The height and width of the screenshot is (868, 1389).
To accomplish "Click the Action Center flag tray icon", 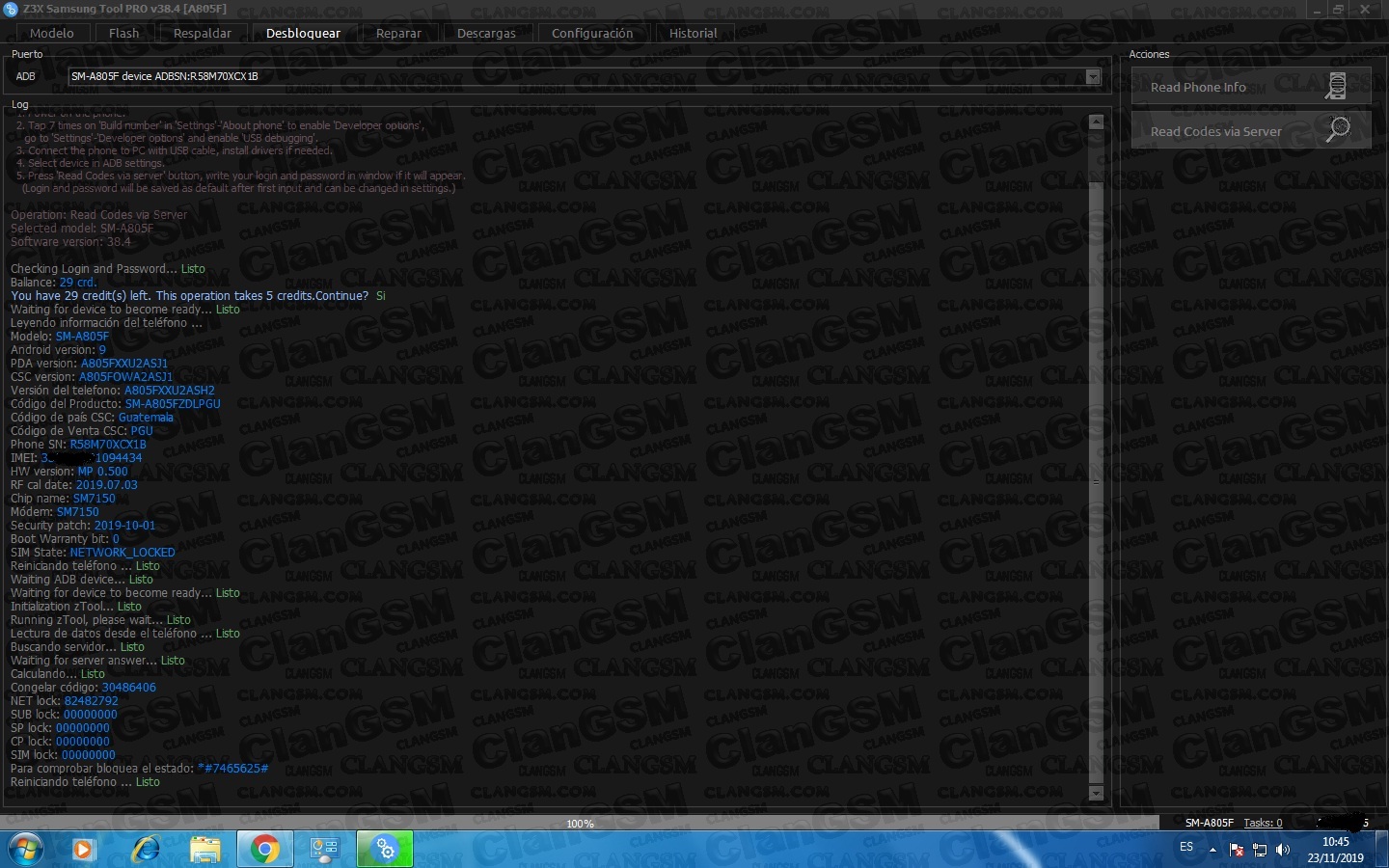I will point(1237,850).
